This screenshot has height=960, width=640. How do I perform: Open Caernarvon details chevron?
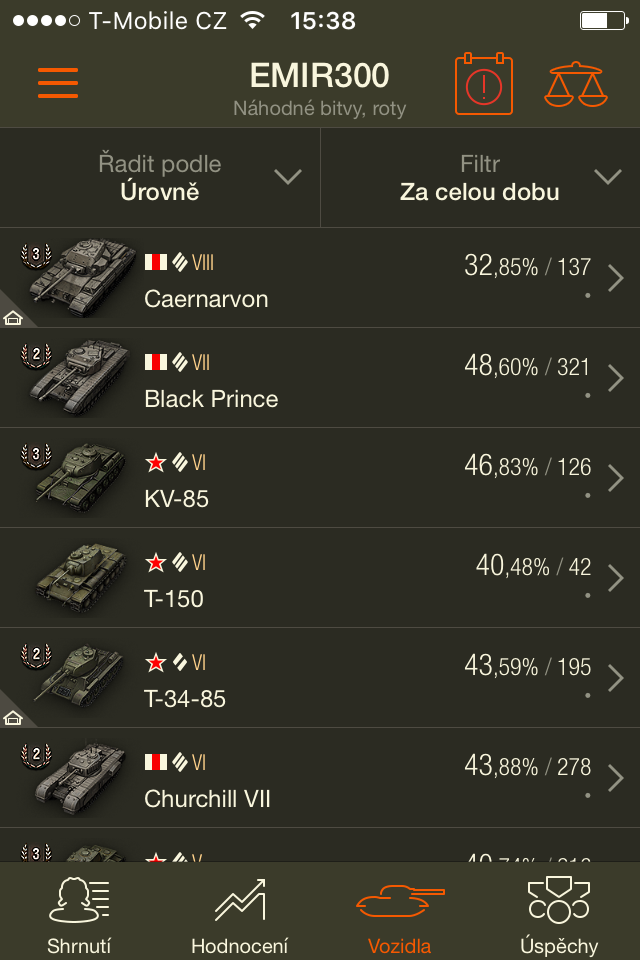click(616, 278)
